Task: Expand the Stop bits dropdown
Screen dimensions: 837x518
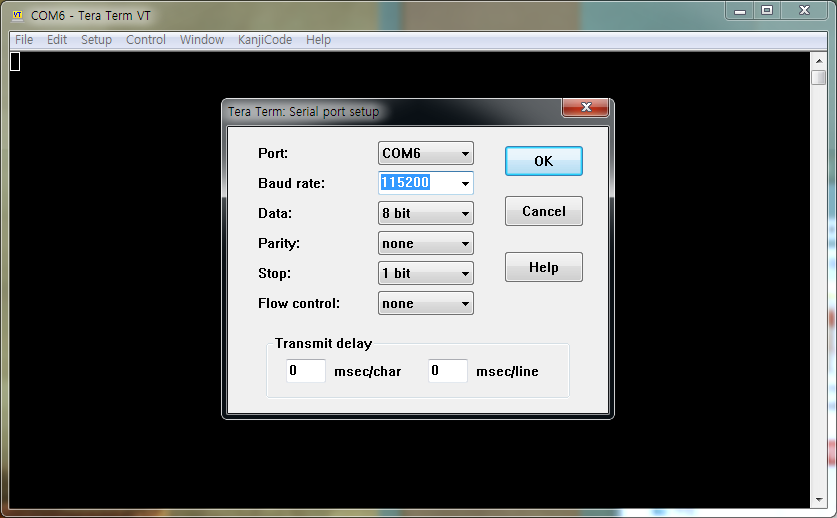Action: [425, 273]
